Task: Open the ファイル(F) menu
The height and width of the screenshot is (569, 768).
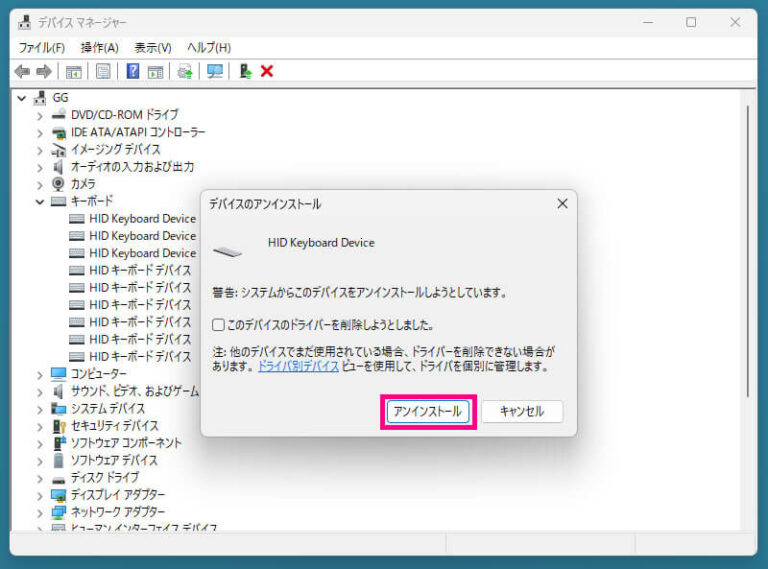Action: (x=42, y=47)
